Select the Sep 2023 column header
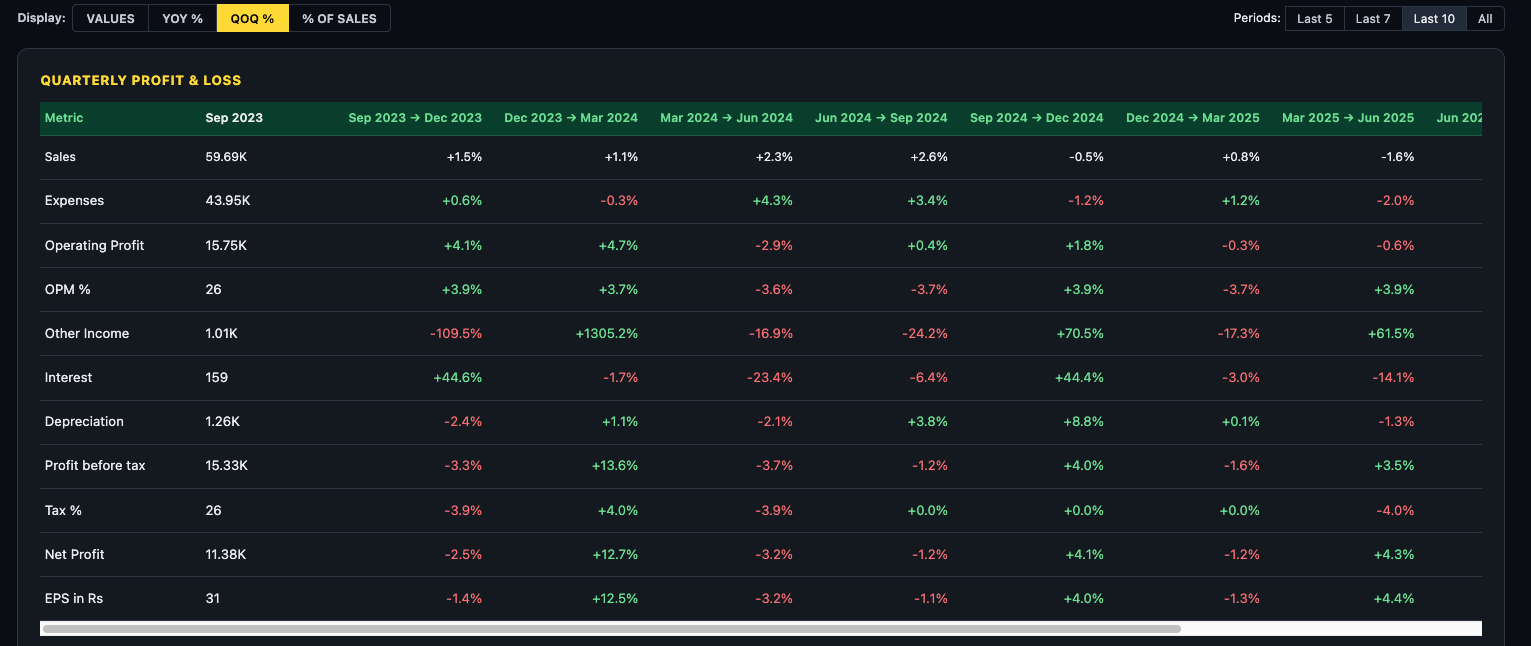Screen dimensions: 1531x646 pos(231,117)
